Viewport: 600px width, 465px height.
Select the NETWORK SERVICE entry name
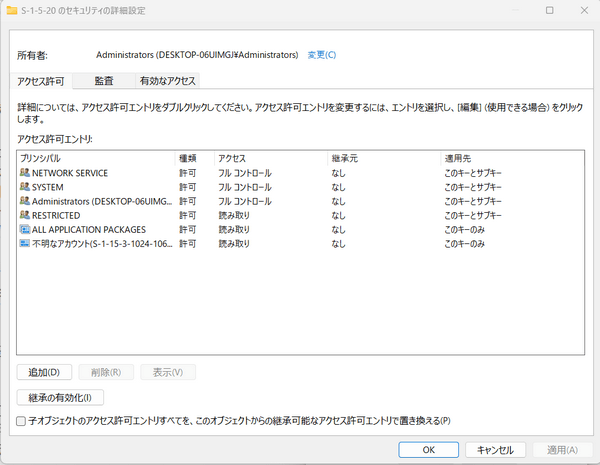[x=70, y=173]
